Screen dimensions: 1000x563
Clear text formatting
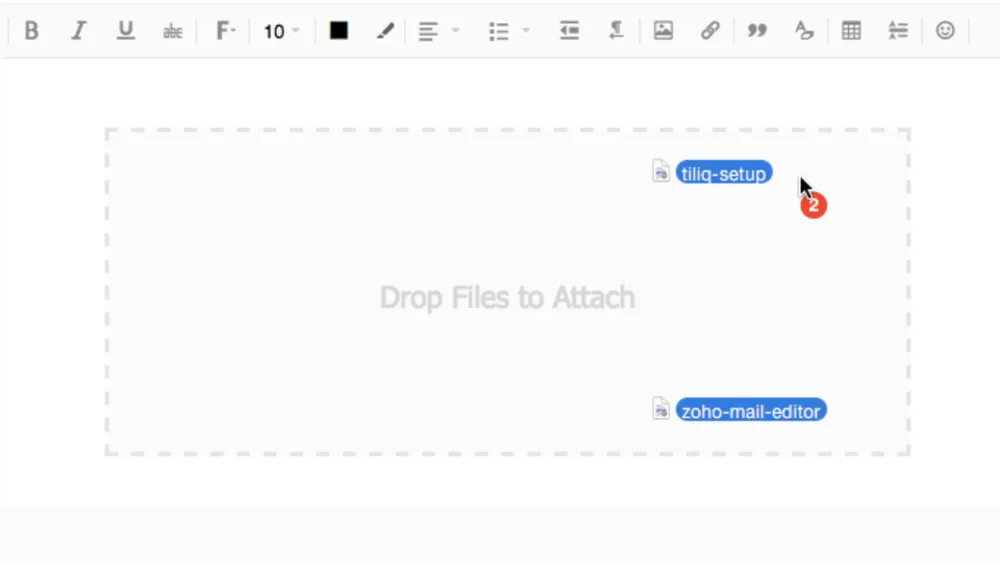(x=804, y=31)
